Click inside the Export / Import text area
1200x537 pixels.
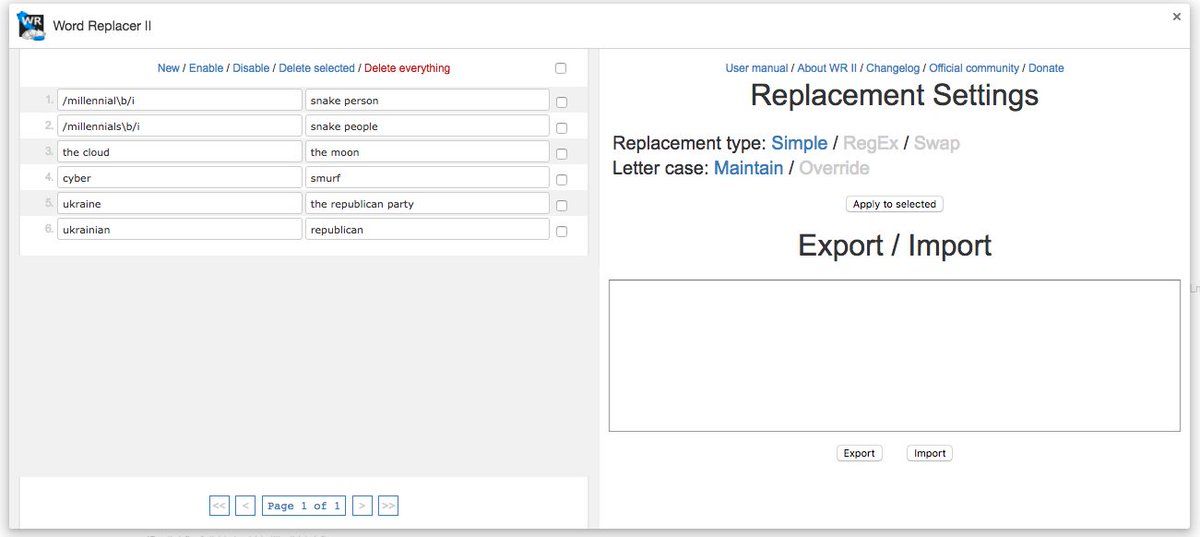coord(894,355)
